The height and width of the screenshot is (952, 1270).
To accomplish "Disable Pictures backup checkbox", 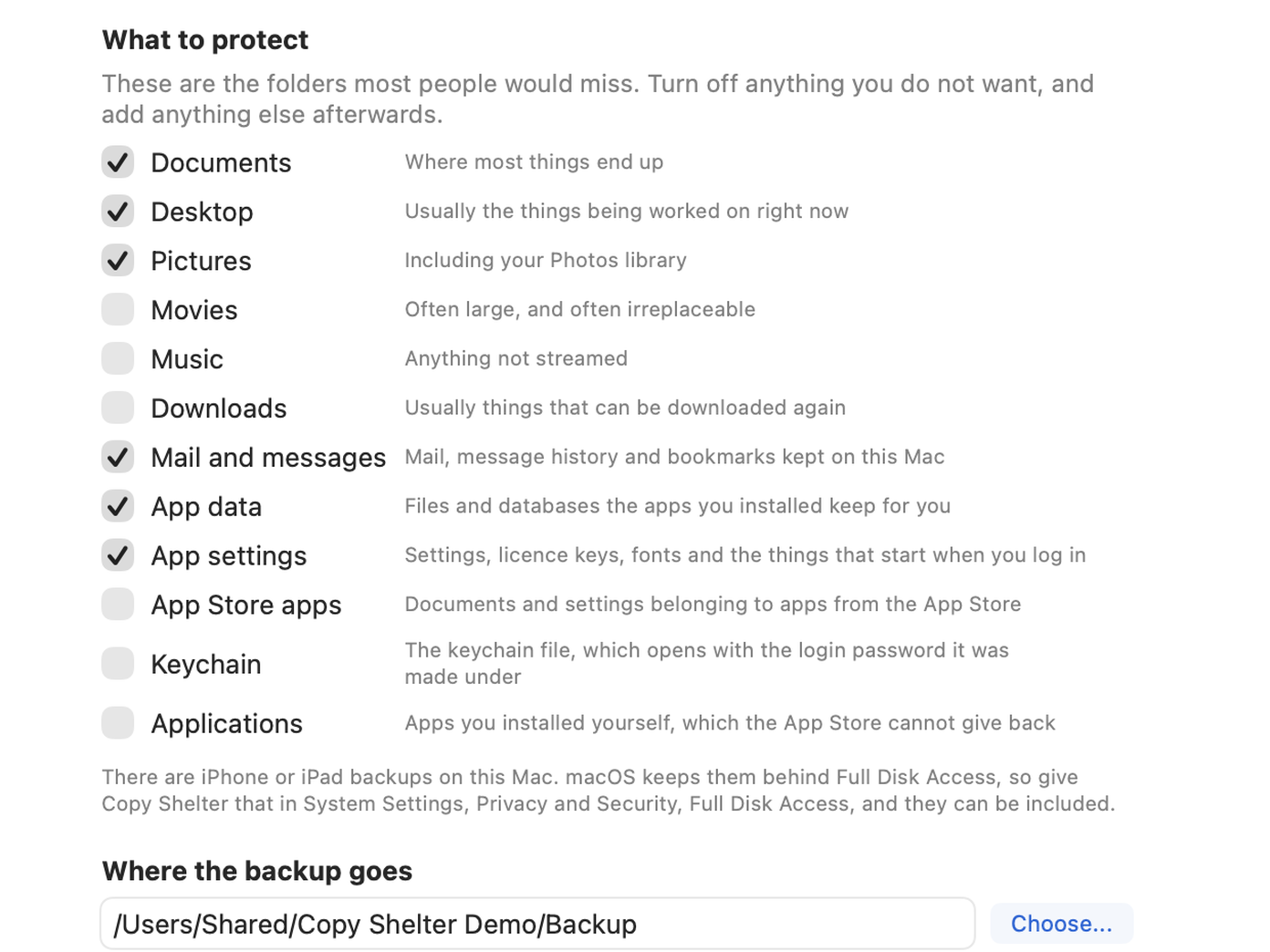I will tap(118, 261).
